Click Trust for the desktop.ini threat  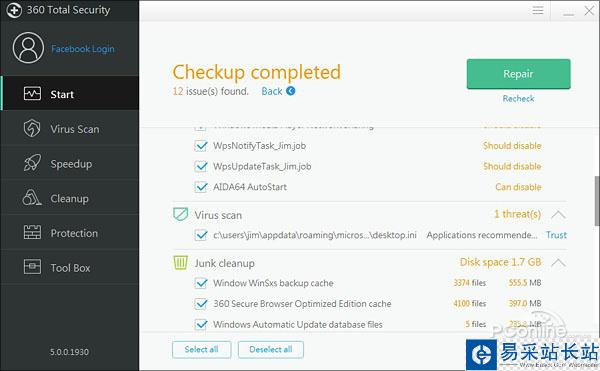coord(556,235)
